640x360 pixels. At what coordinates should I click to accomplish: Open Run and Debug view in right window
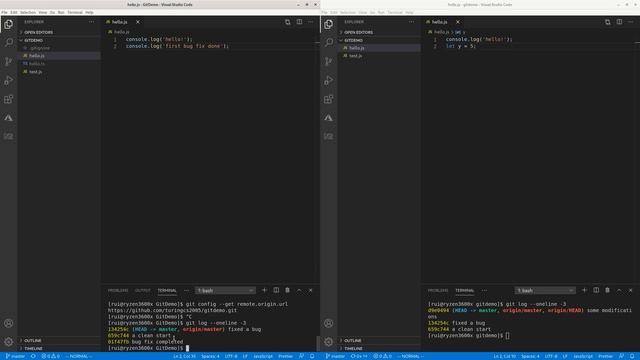(x=329, y=80)
